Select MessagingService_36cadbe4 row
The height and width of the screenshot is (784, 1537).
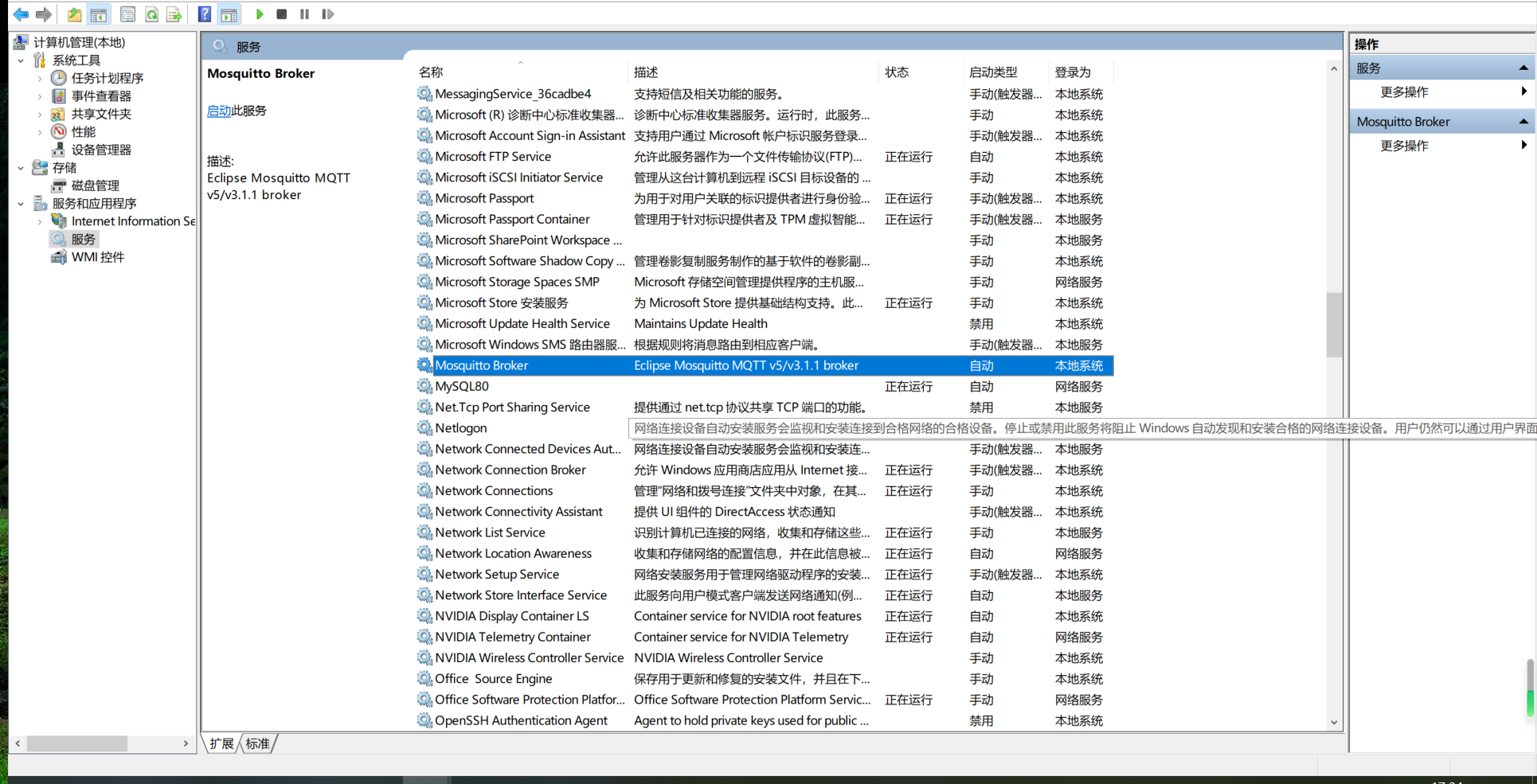click(x=763, y=94)
